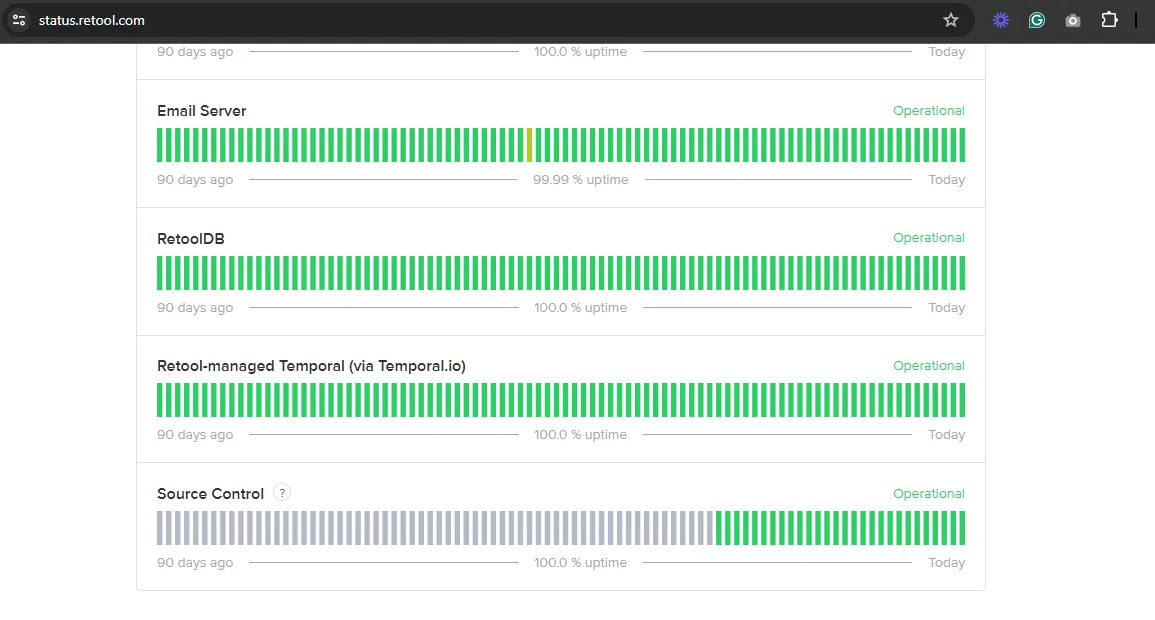Click 'Today' label under RetoolDB chart
This screenshot has width=1155, height=620.
(946, 308)
